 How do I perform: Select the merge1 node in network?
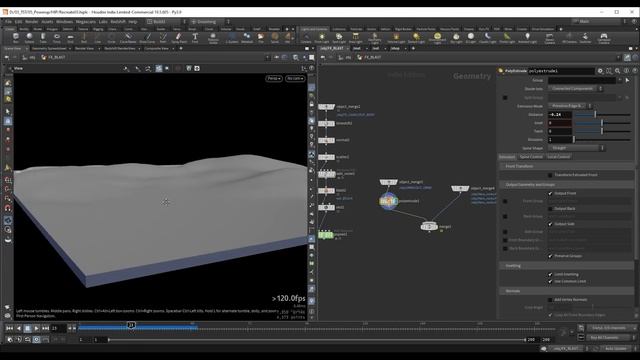pyautogui.click(x=429, y=227)
